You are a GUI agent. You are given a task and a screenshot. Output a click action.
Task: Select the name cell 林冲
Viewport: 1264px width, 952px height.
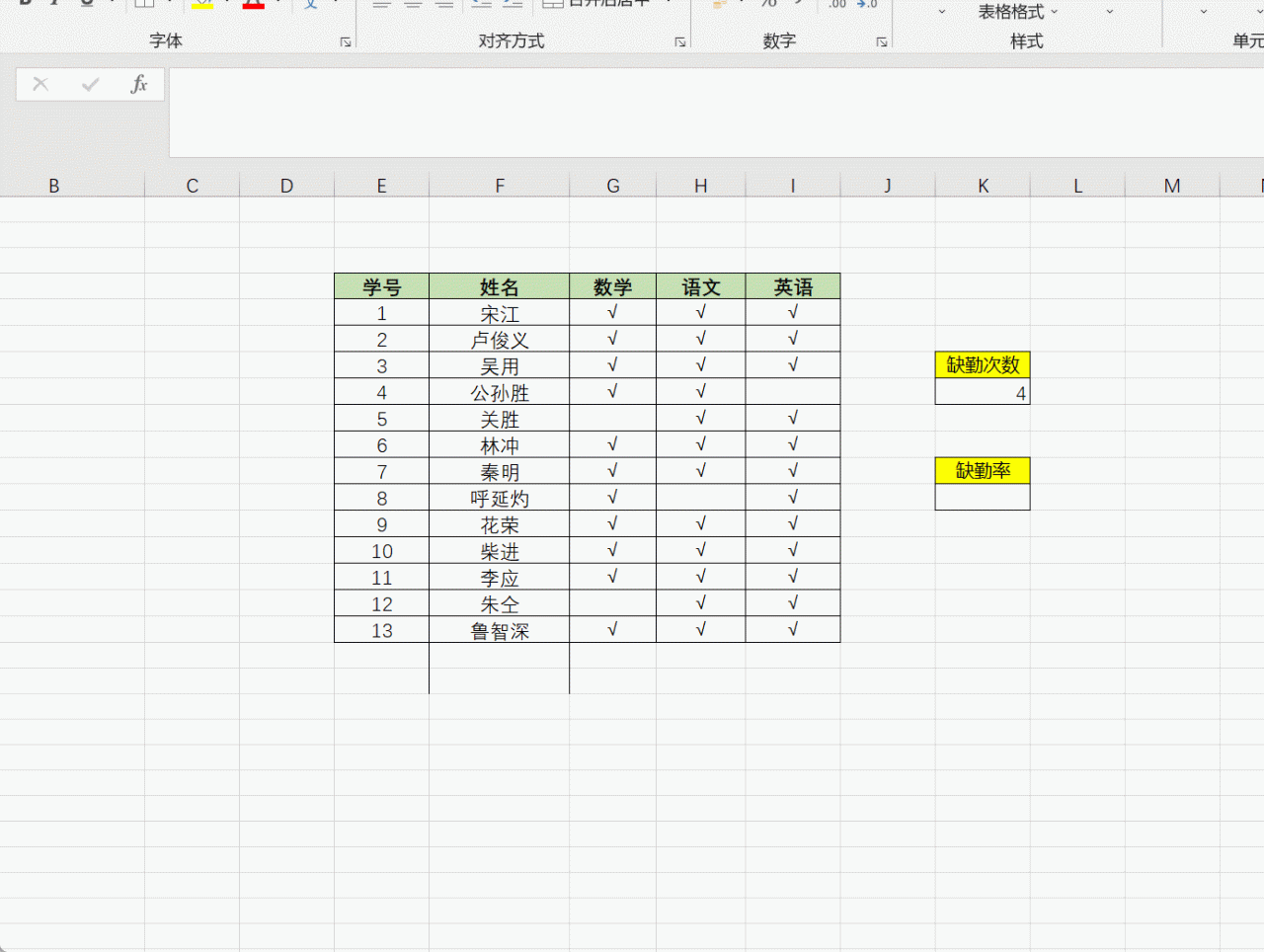(x=500, y=445)
